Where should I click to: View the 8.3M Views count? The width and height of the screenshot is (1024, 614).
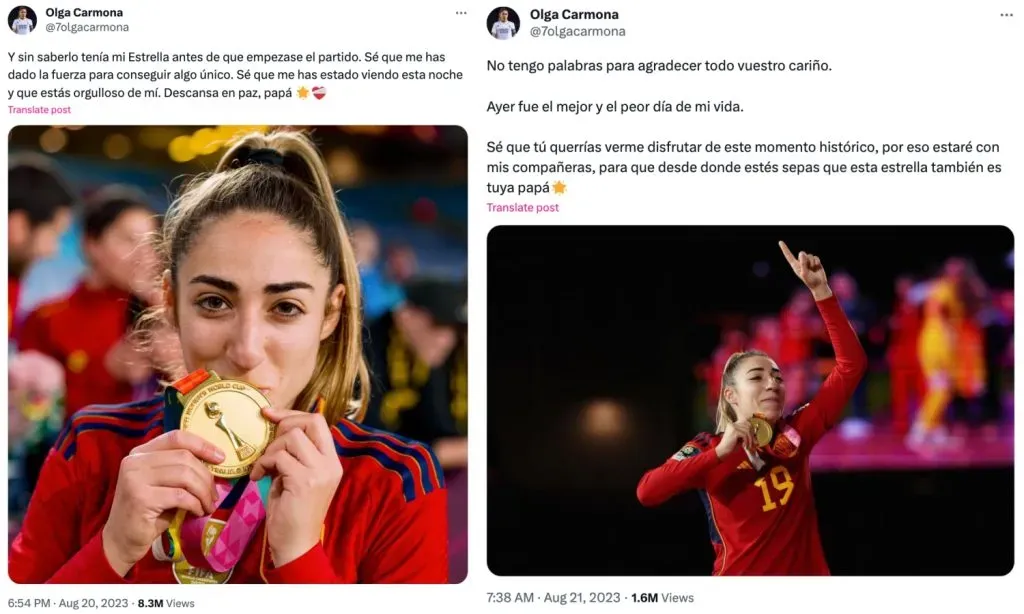click(x=166, y=604)
